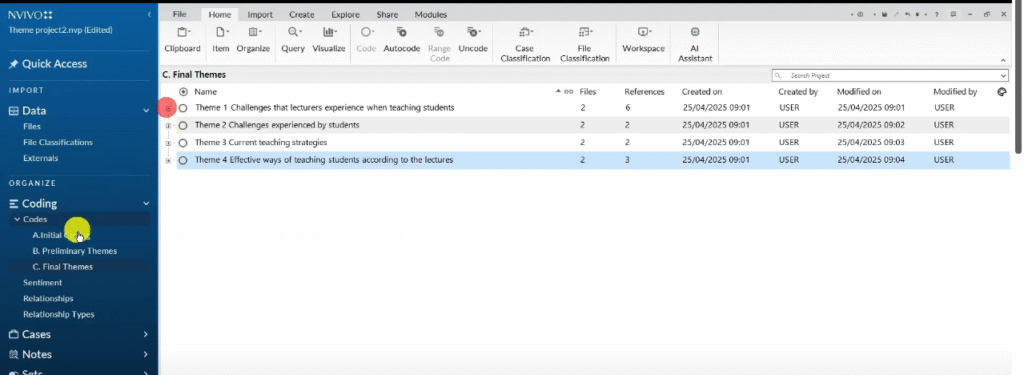Screen dimensions: 1024x375
Task: Open the help question mark icon
Action: click(936, 14)
